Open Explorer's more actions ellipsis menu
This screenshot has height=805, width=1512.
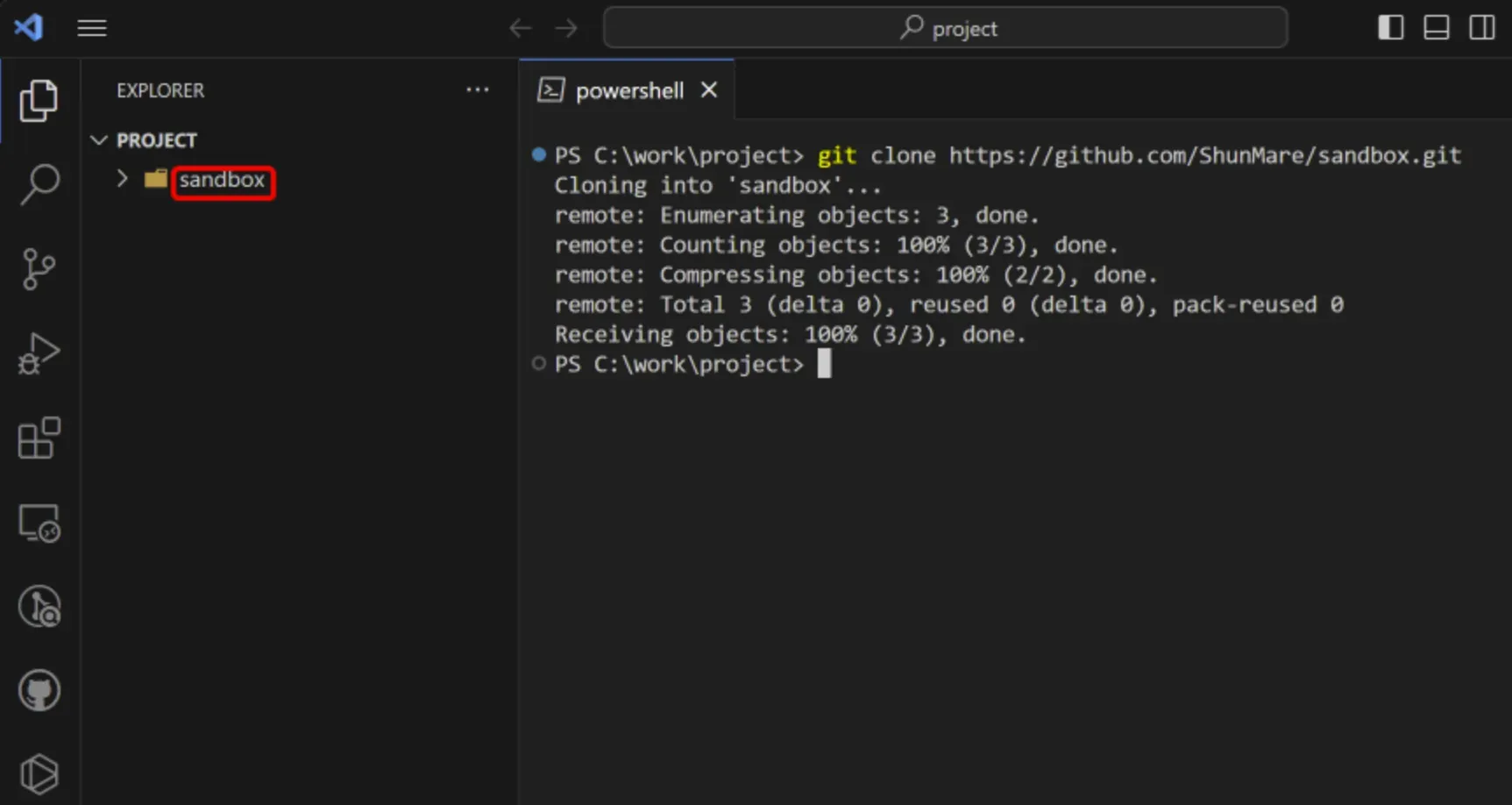478,89
